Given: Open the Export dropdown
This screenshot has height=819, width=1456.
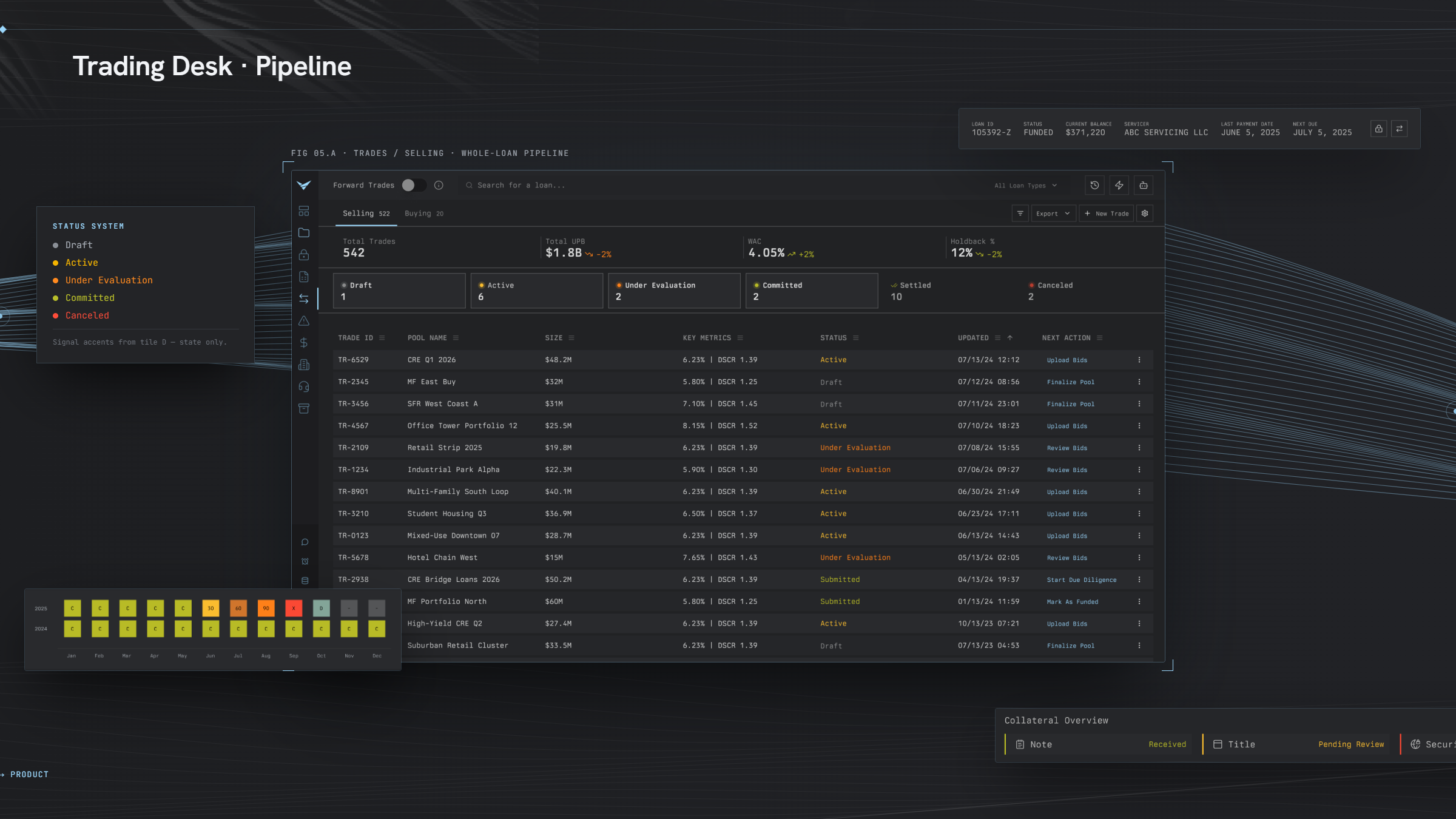Looking at the screenshot, I should [1054, 214].
